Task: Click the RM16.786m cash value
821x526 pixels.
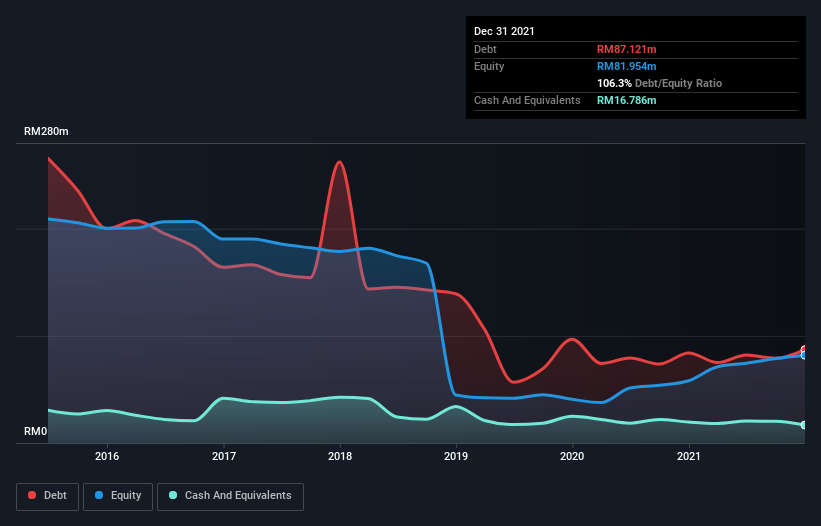Action: [x=627, y=100]
